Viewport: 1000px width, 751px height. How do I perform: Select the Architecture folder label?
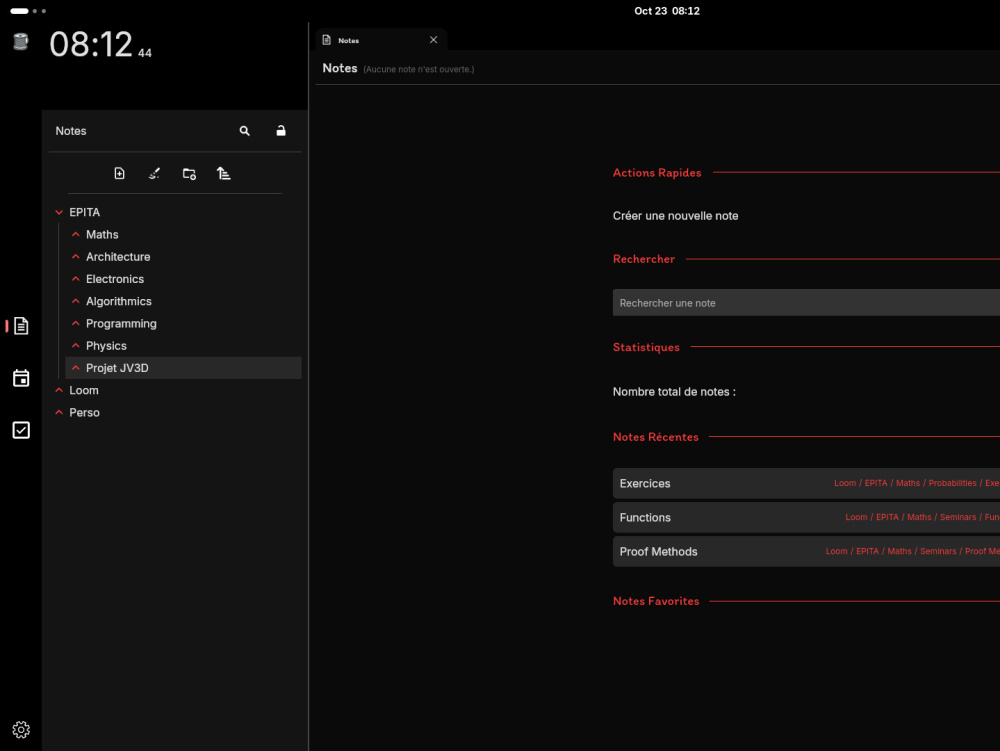(x=118, y=257)
